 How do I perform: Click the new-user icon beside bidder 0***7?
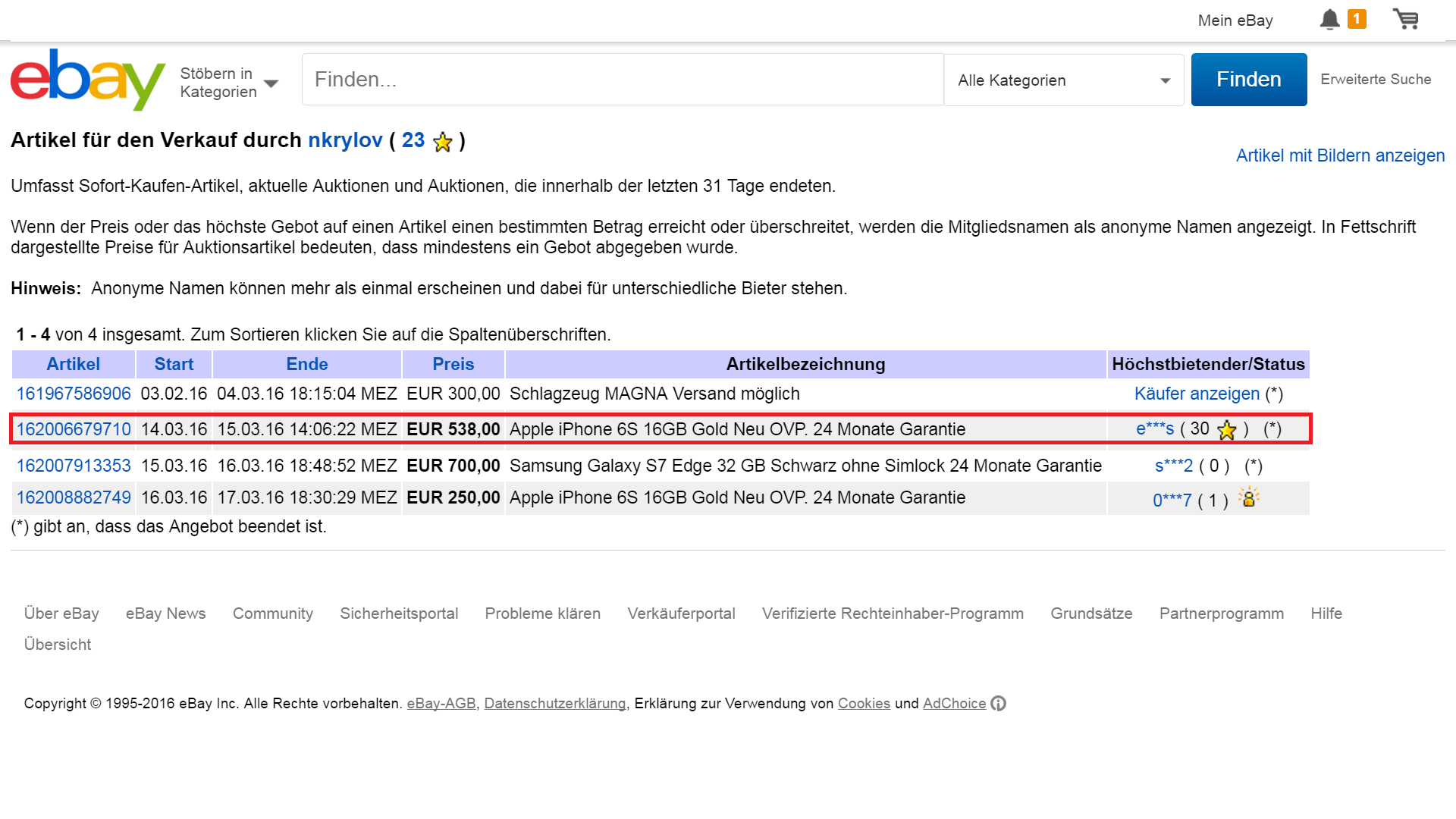pos(1248,497)
